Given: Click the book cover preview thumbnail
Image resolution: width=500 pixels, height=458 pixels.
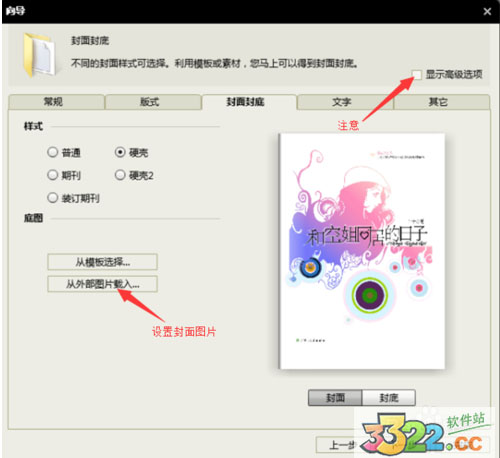Looking at the screenshot, I should click(362, 251).
